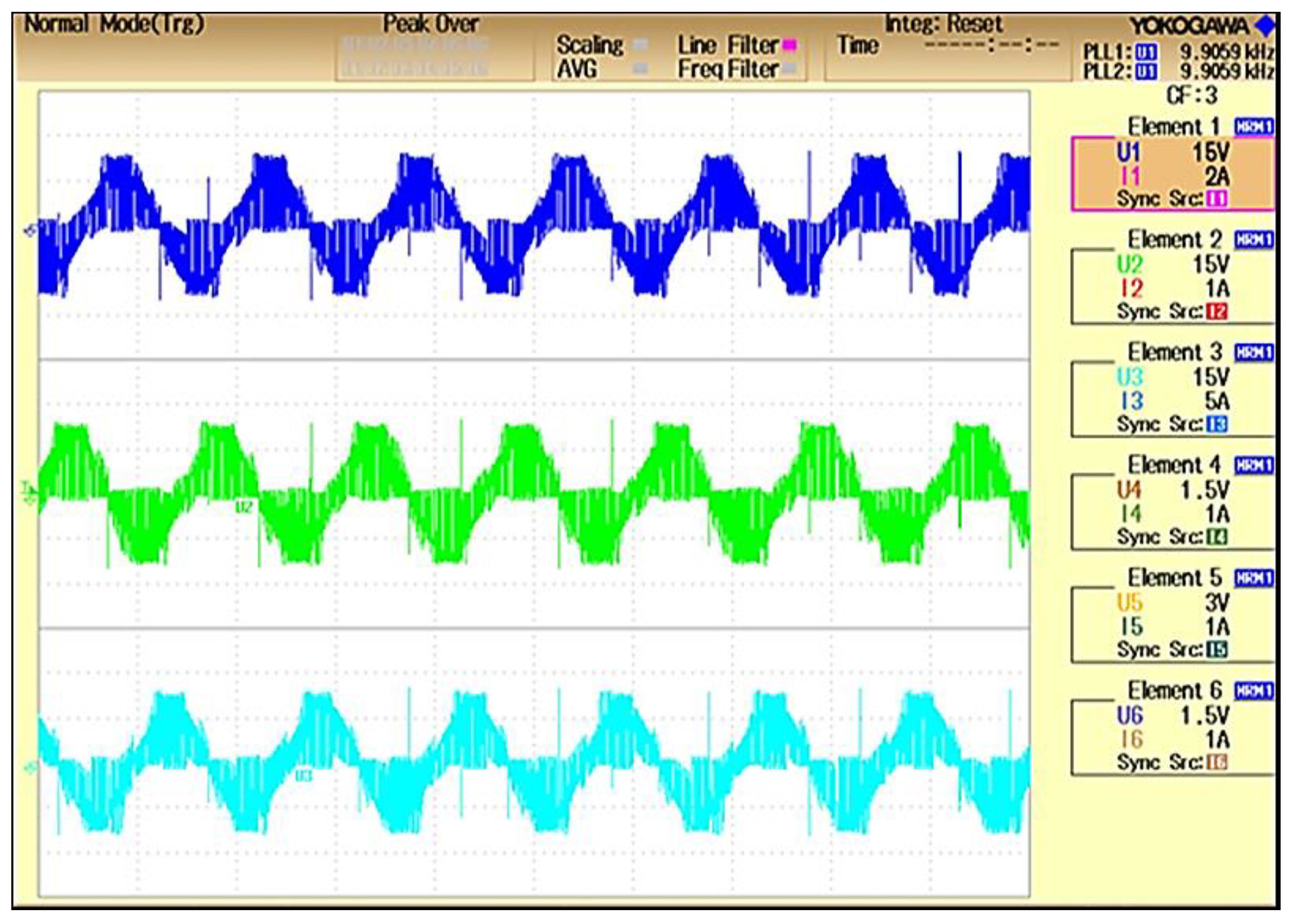Select the Element 6 panel header

tap(1174, 691)
